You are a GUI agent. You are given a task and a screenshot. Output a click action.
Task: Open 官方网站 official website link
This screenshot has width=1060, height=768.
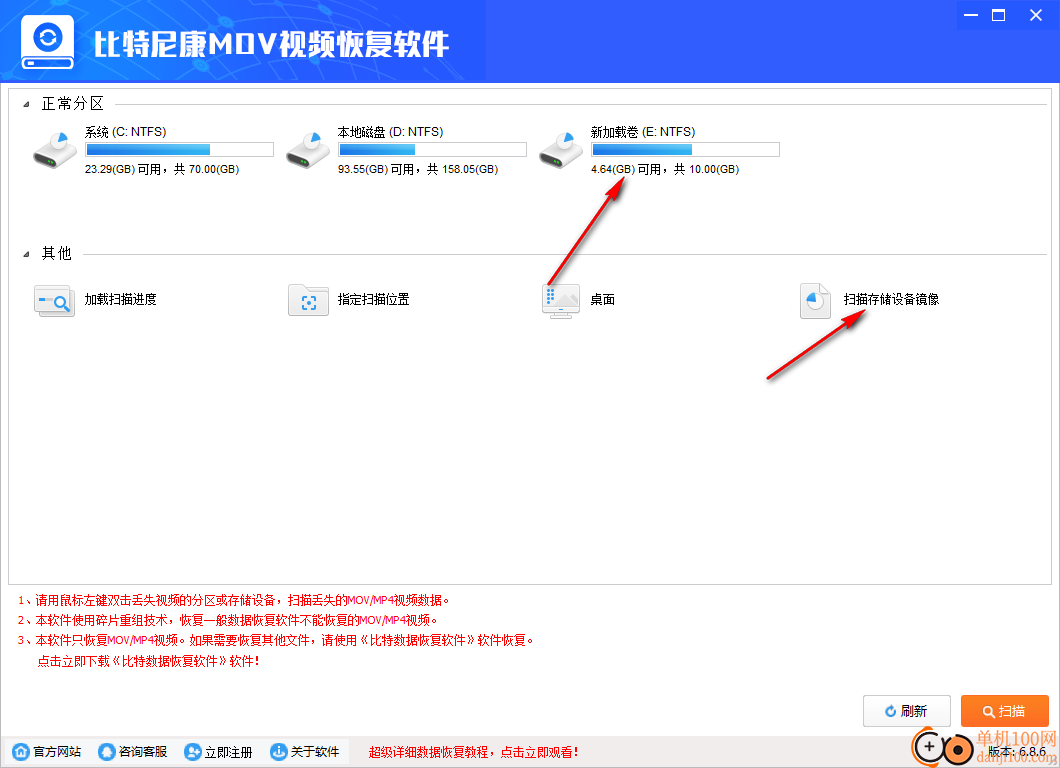pyautogui.click(x=57, y=752)
